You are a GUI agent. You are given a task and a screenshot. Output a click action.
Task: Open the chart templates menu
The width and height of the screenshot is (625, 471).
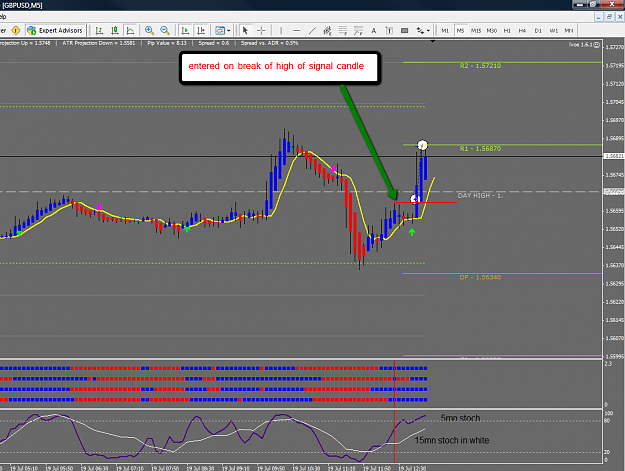222,31
